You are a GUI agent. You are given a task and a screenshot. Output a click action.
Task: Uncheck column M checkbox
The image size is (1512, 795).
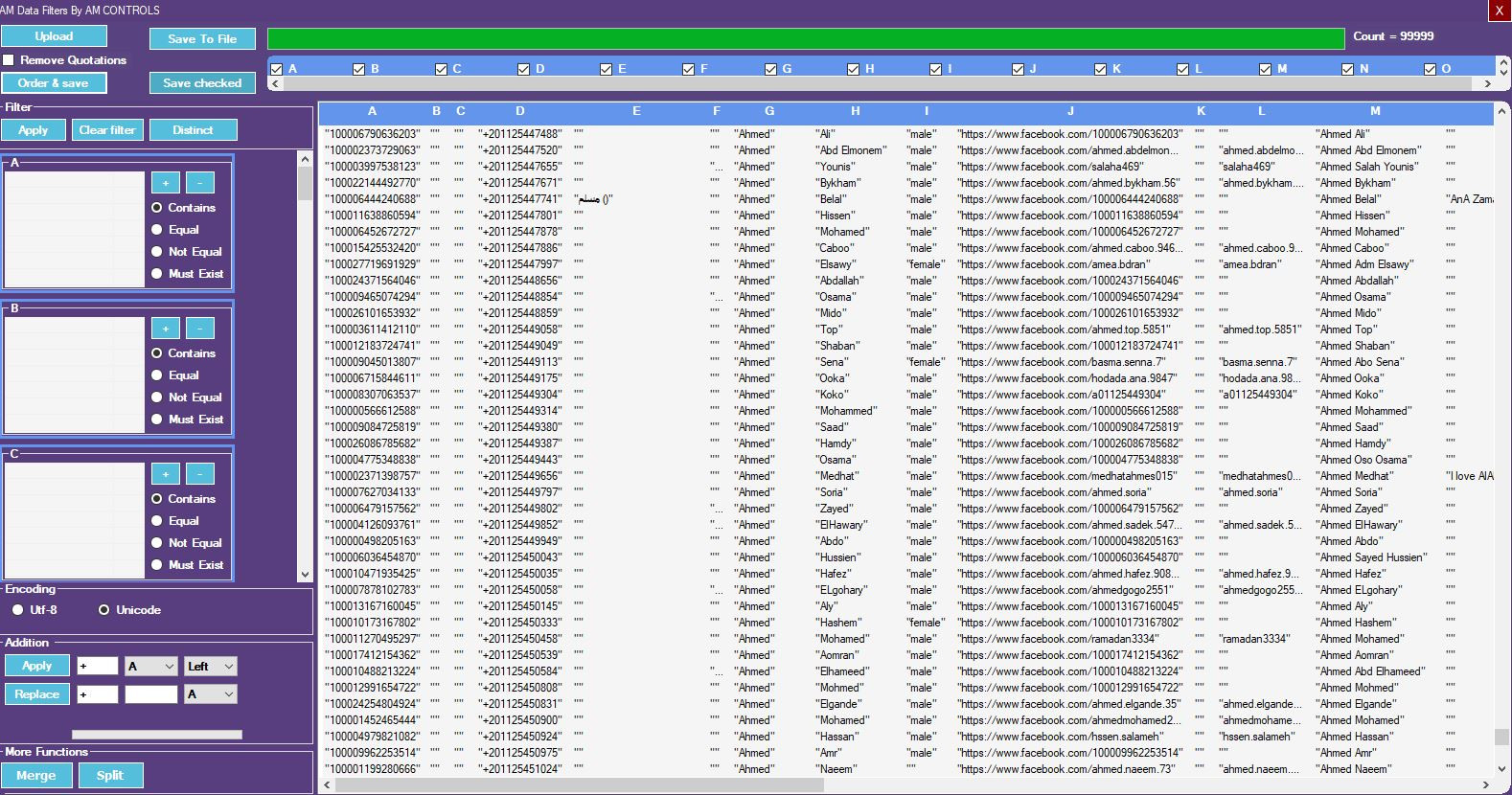pyautogui.click(x=1266, y=69)
